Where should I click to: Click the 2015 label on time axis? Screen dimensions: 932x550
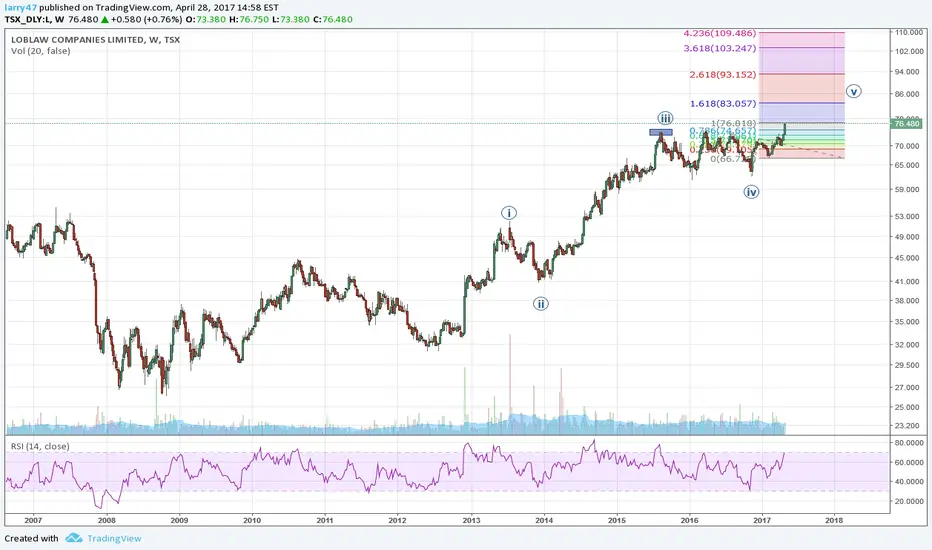click(x=617, y=520)
